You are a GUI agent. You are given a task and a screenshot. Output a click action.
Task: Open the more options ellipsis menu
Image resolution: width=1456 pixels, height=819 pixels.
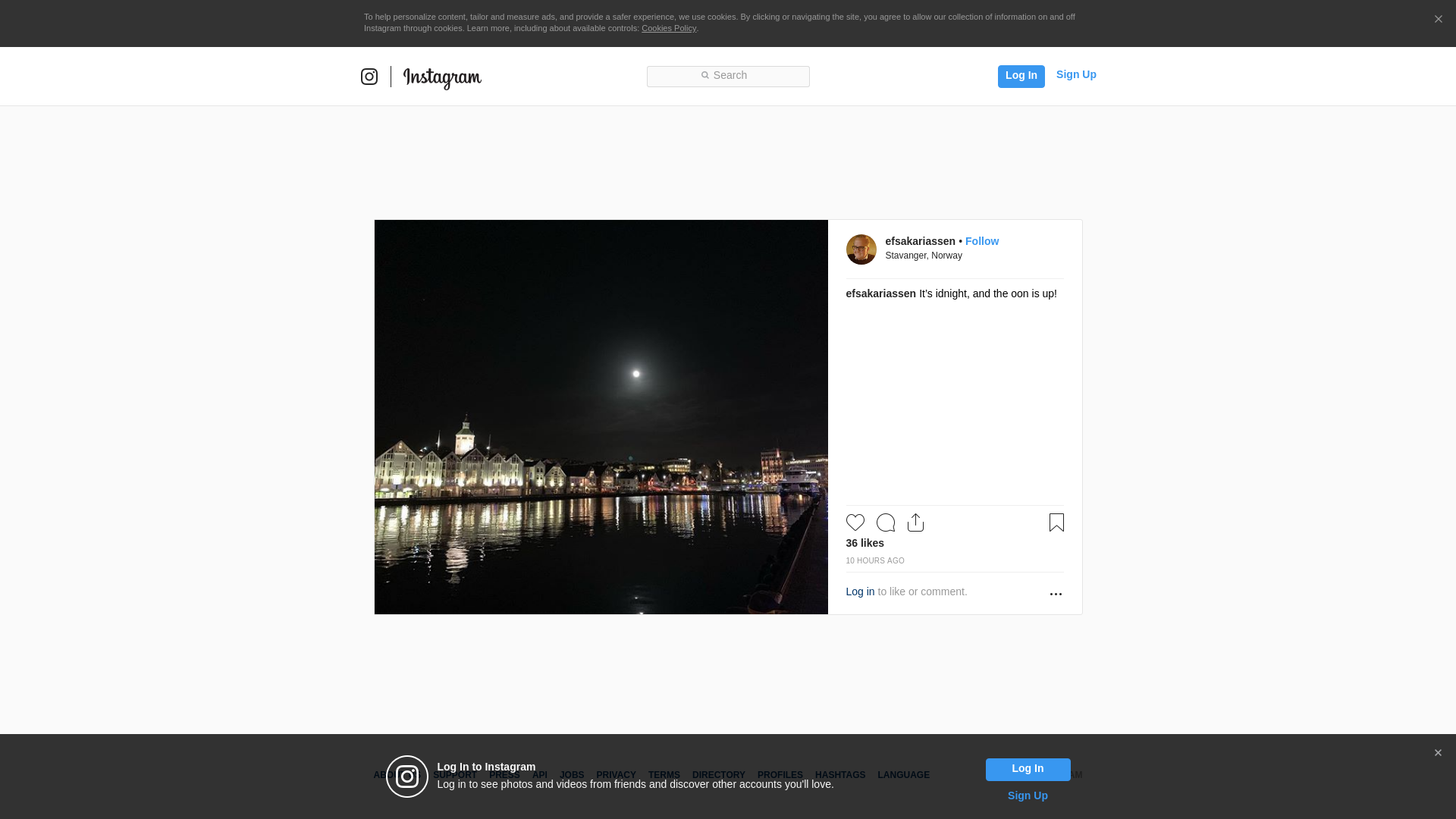click(1056, 595)
